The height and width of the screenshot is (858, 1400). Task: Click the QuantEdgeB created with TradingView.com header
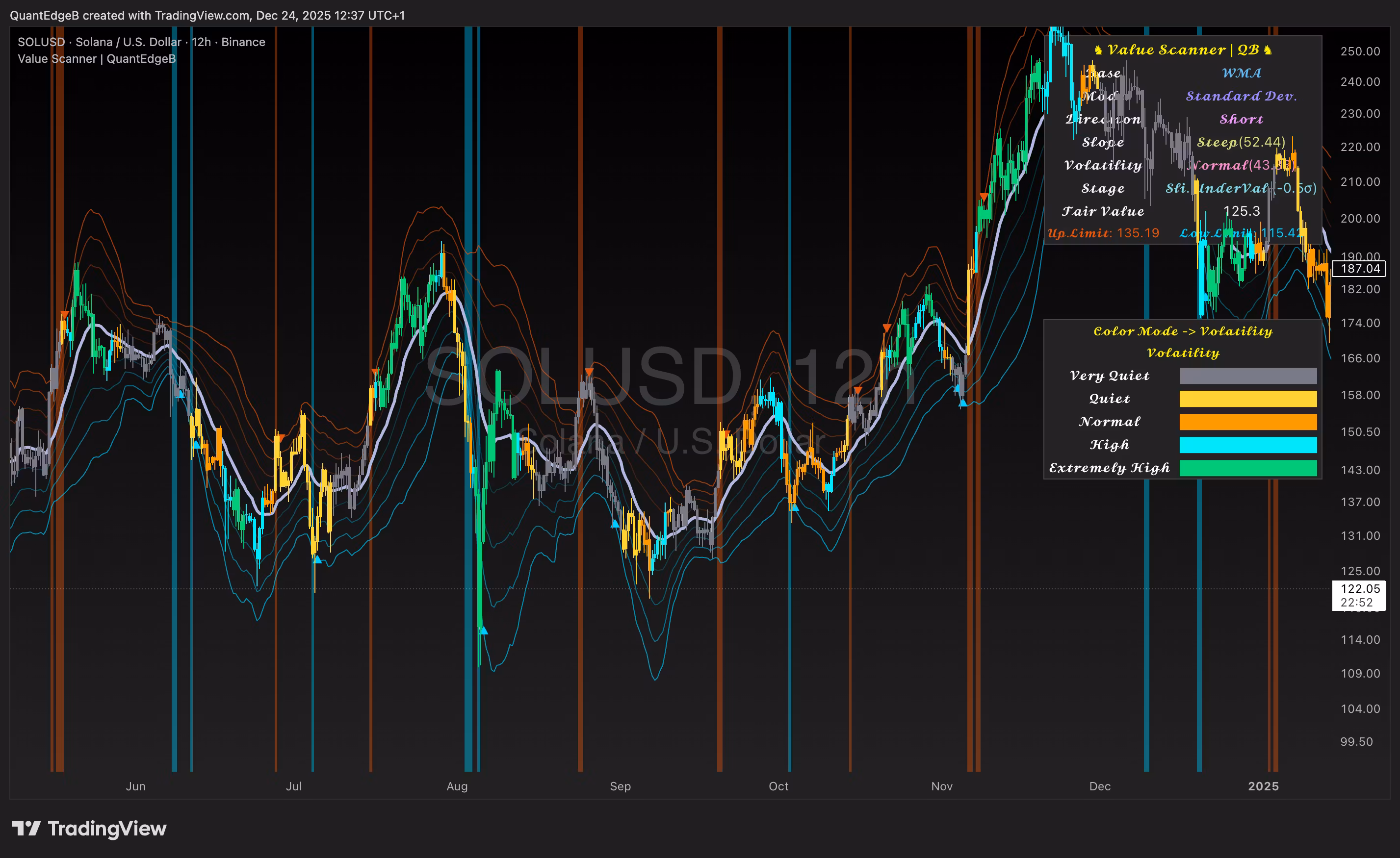pyautogui.click(x=207, y=15)
